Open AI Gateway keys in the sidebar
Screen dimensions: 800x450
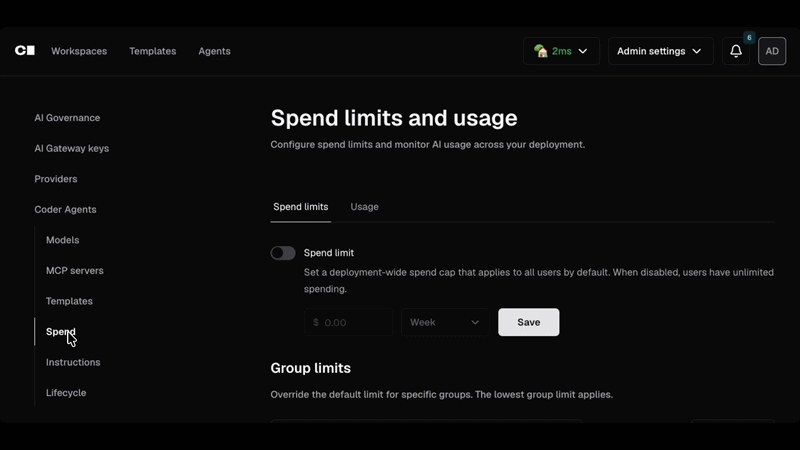pyautogui.click(x=71, y=148)
